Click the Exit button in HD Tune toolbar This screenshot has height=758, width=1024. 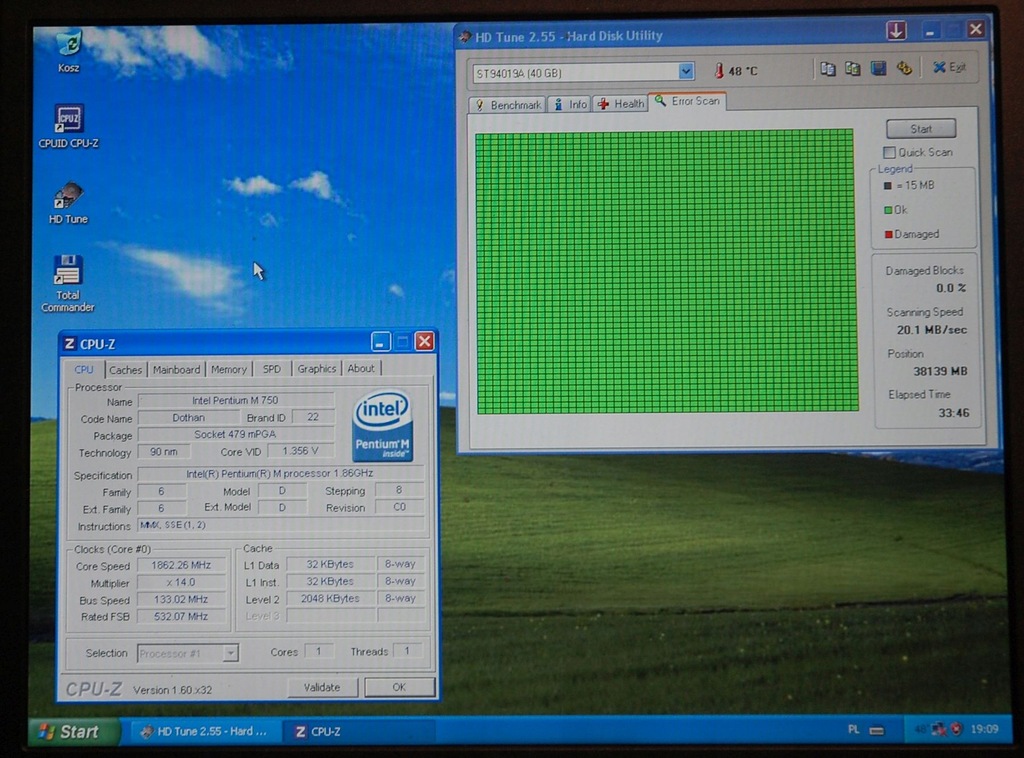coord(949,67)
